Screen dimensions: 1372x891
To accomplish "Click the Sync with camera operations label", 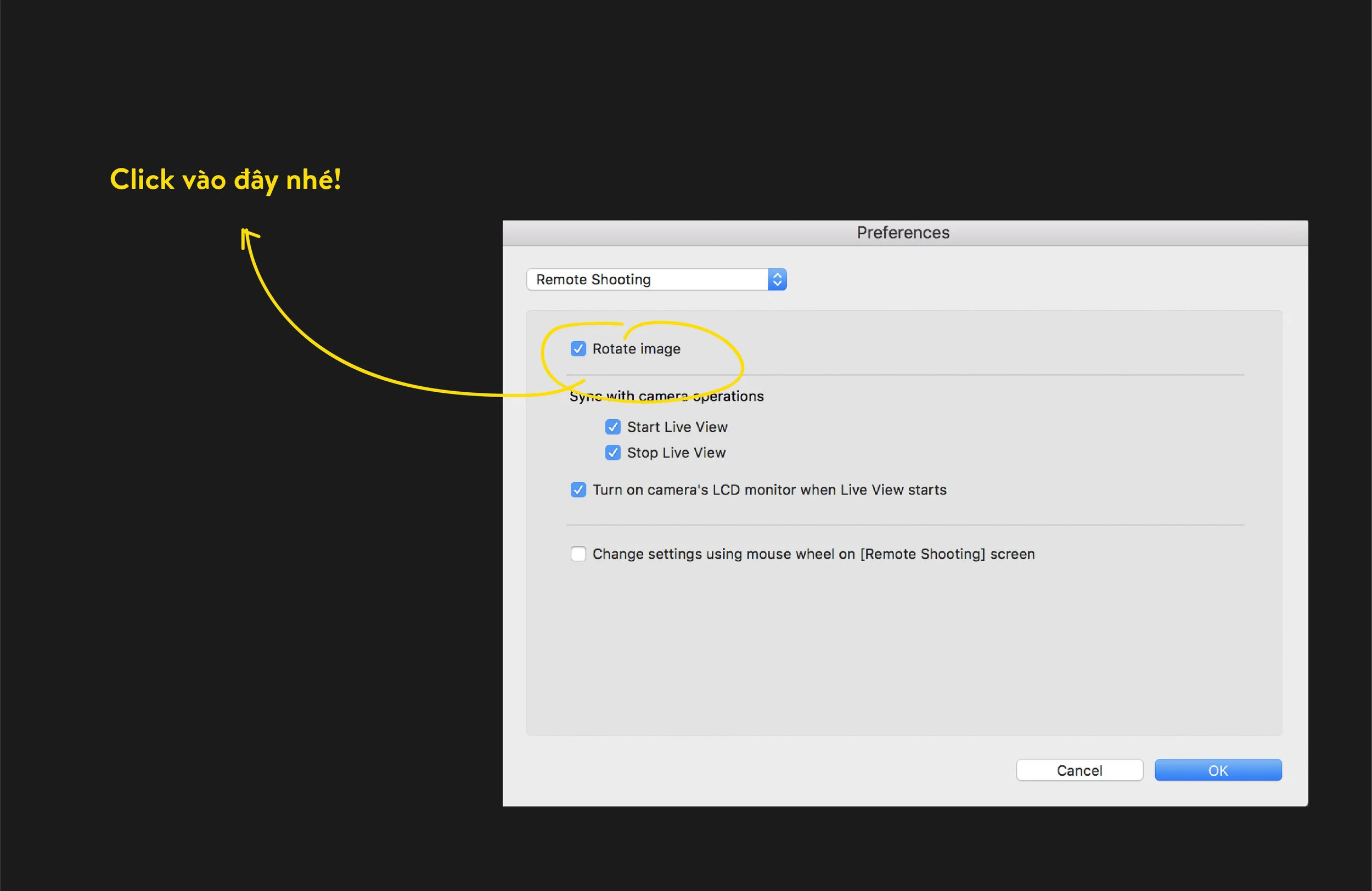I will (x=667, y=397).
